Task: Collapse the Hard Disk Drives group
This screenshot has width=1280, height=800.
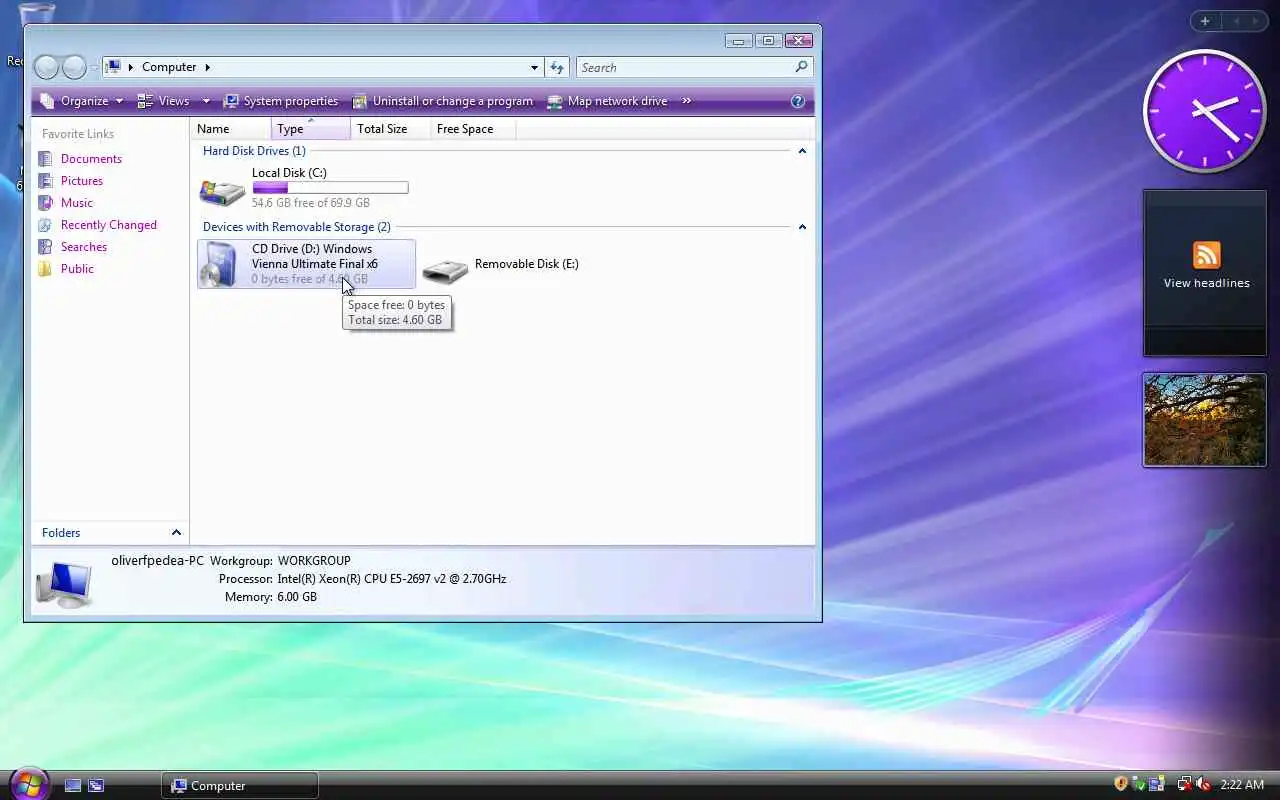Action: click(x=802, y=151)
